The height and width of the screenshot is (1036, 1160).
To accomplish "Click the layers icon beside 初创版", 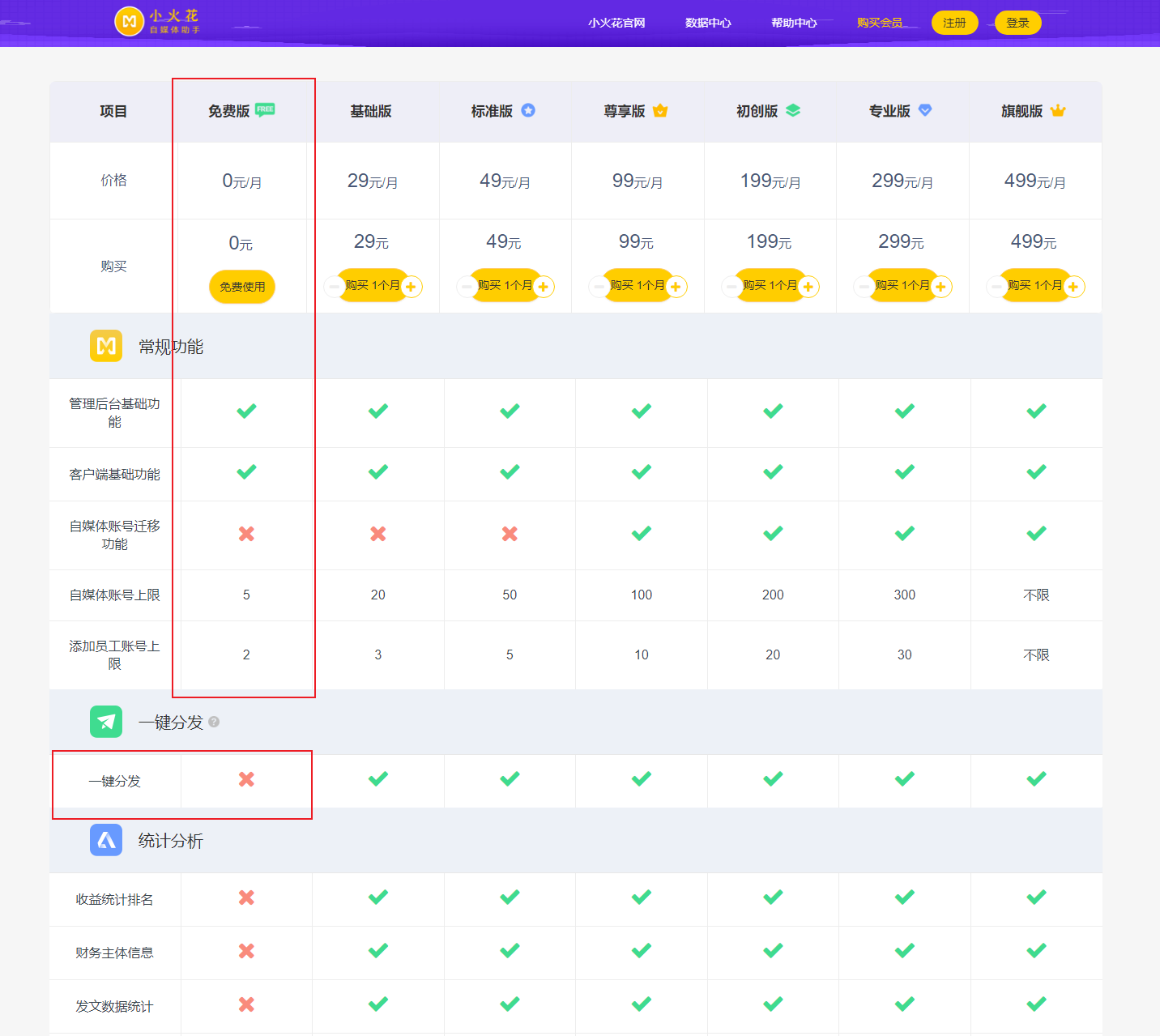I will point(793,111).
